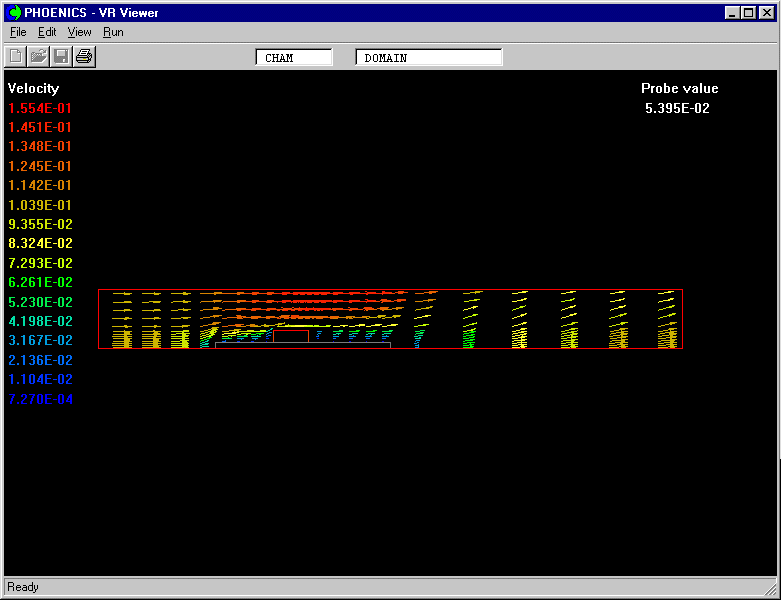Click the CHAM text field
The image size is (781, 600).
coord(294,58)
